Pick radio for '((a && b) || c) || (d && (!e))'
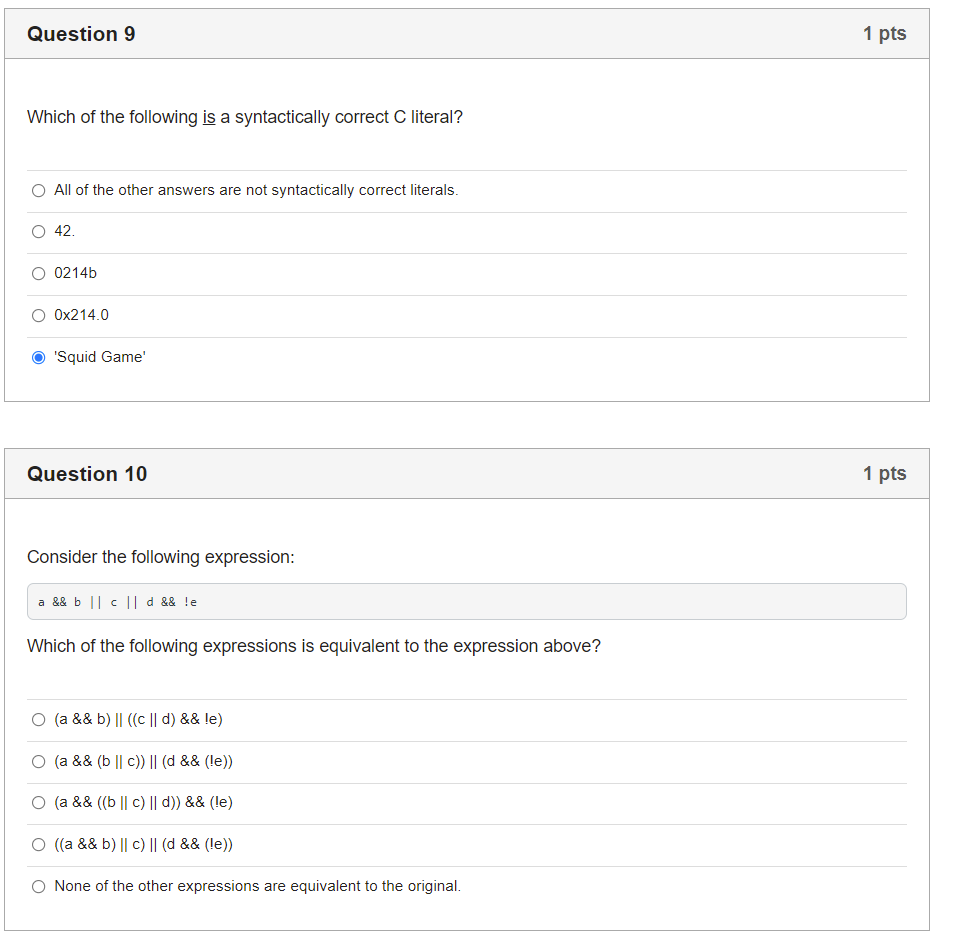Viewport: 977px width, 950px height. point(39,845)
